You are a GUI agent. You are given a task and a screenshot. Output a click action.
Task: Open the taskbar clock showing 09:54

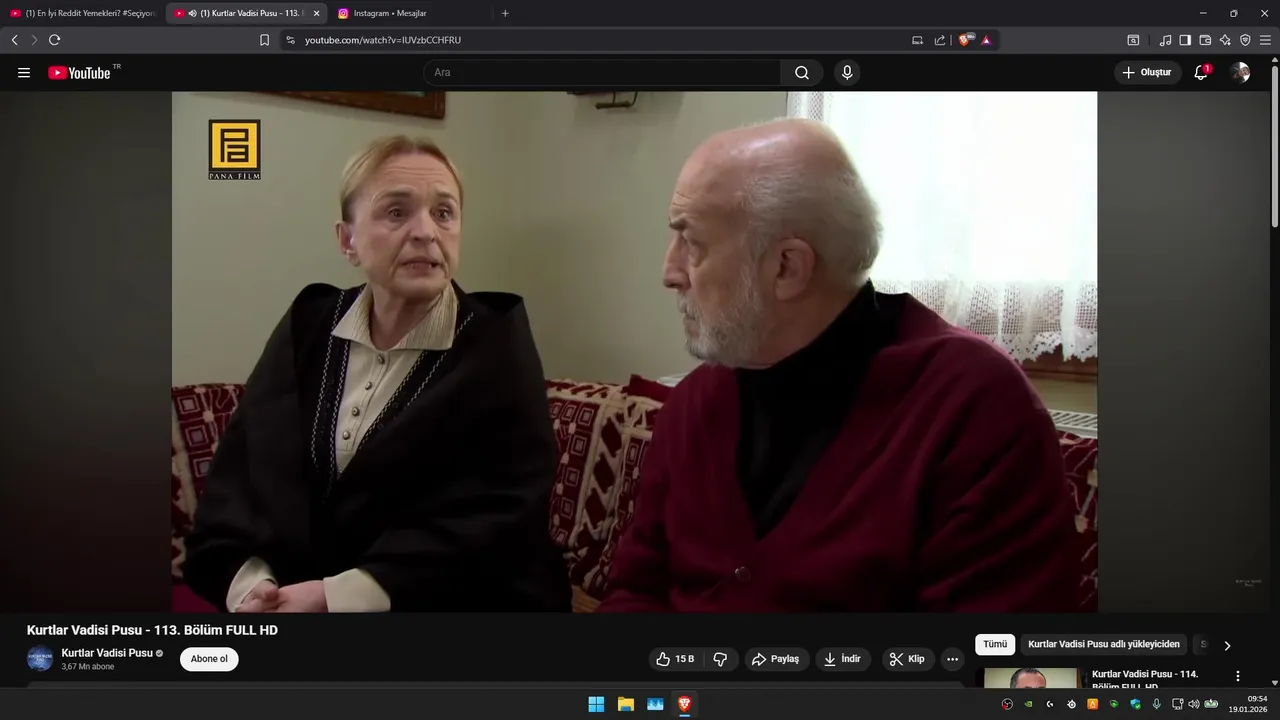pos(1249,704)
